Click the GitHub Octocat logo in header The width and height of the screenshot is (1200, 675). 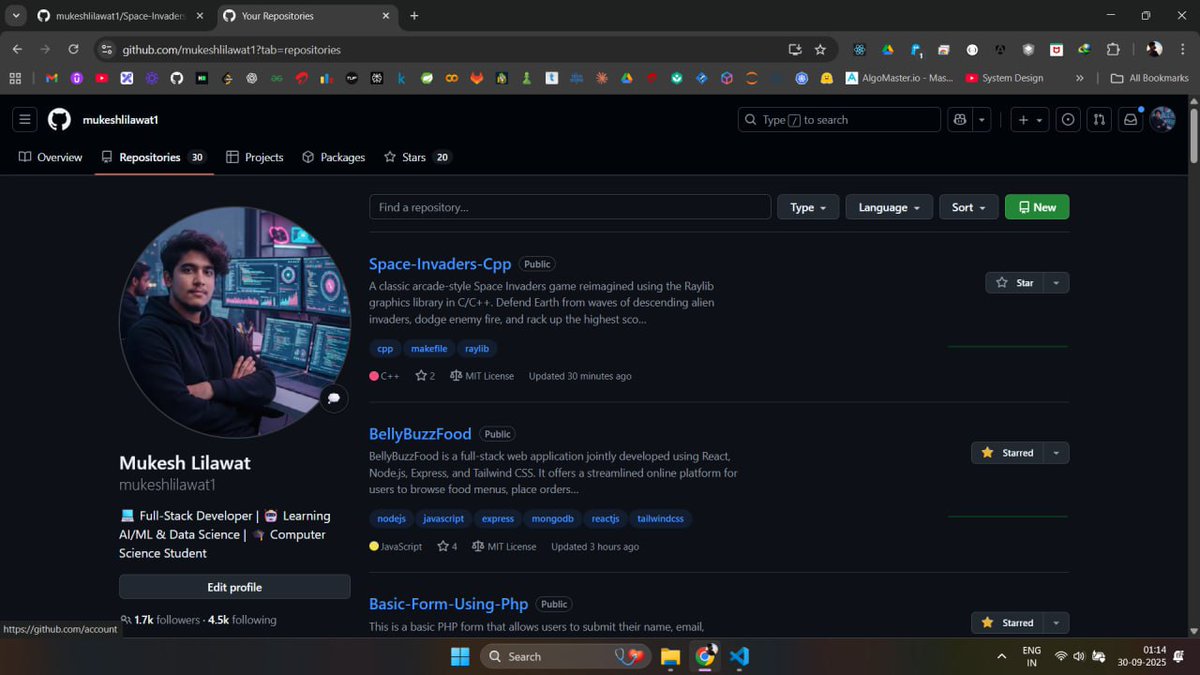[x=59, y=120]
